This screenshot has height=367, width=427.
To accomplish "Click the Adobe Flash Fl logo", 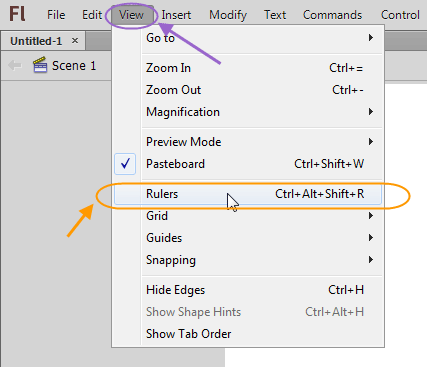I will coord(17,14).
